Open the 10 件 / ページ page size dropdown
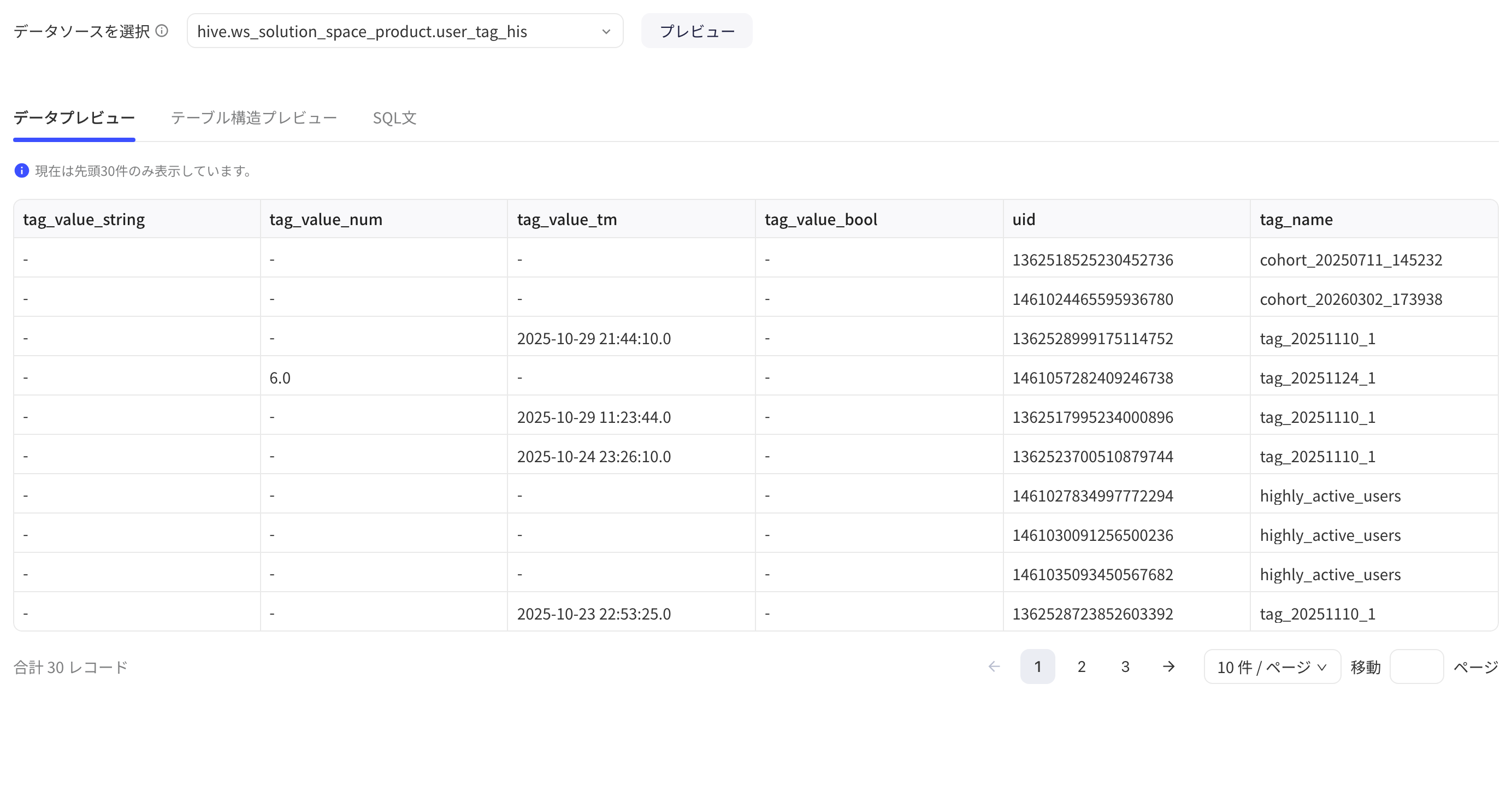 [x=1273, y=667]
